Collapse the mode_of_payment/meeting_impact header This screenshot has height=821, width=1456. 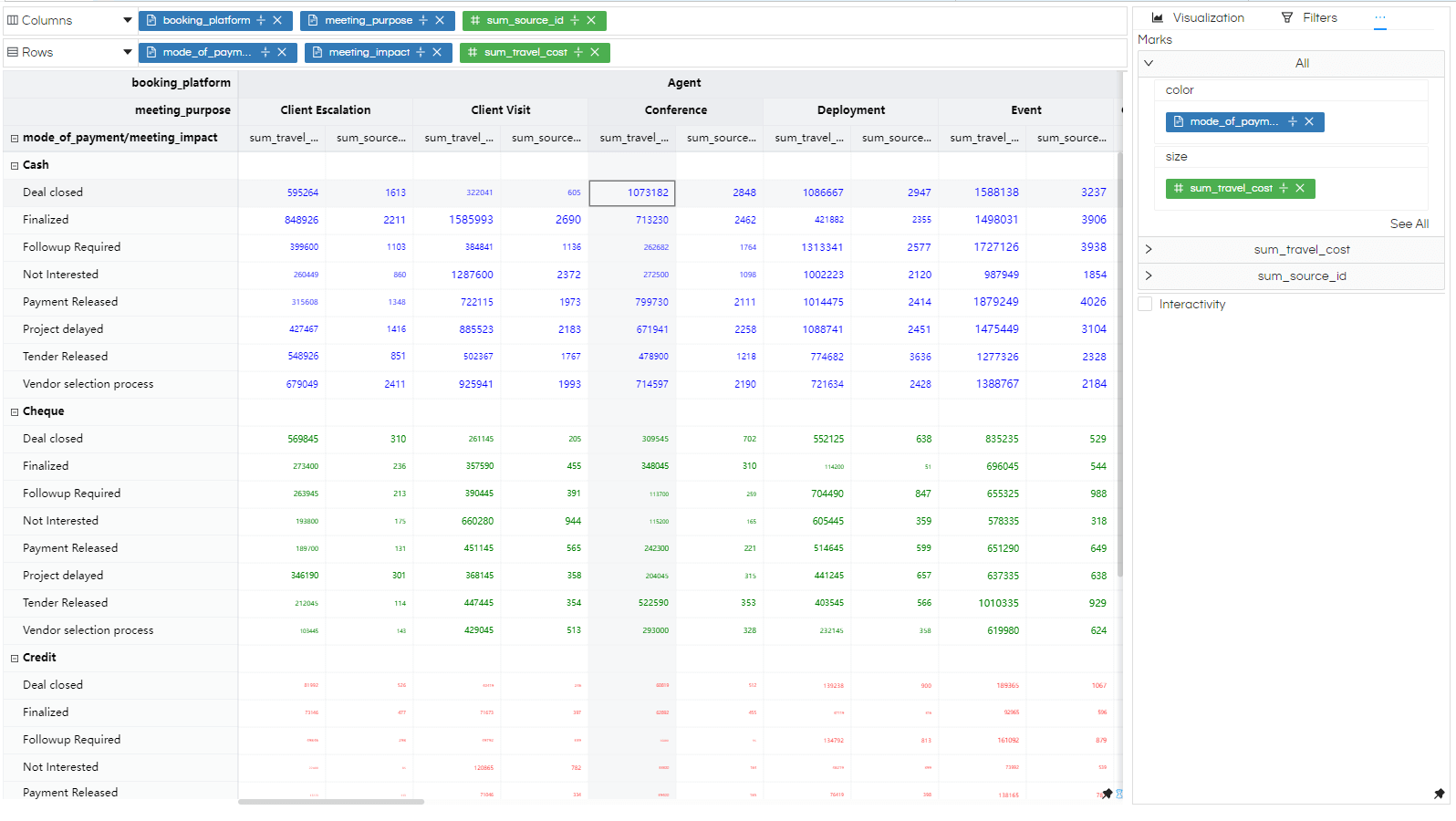pyautogui.click(x=15, y=138)
